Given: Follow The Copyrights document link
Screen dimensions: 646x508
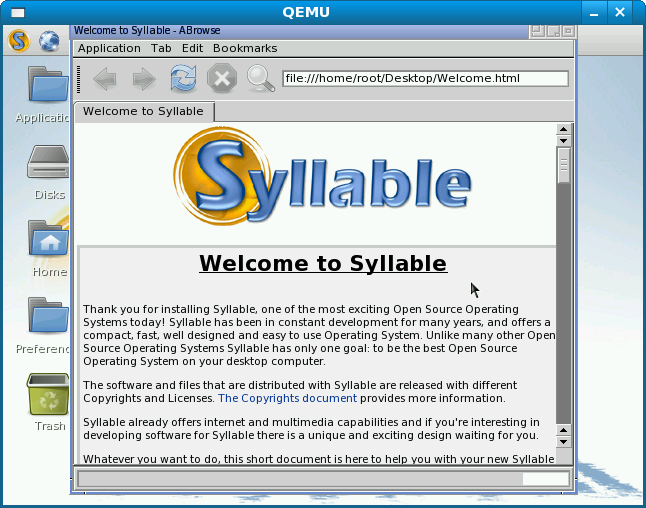Looking at the screenshot, I should [x=287, y=398].
